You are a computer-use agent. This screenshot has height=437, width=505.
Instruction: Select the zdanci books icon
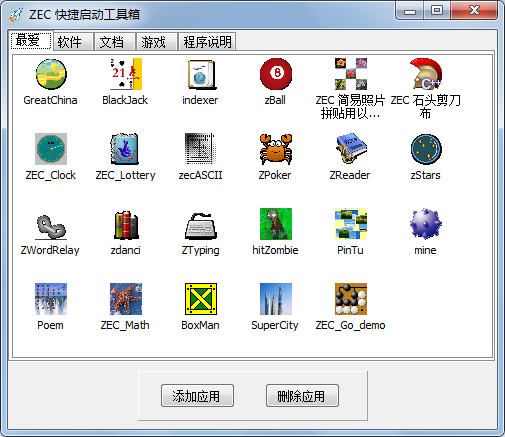coord(126,224)
